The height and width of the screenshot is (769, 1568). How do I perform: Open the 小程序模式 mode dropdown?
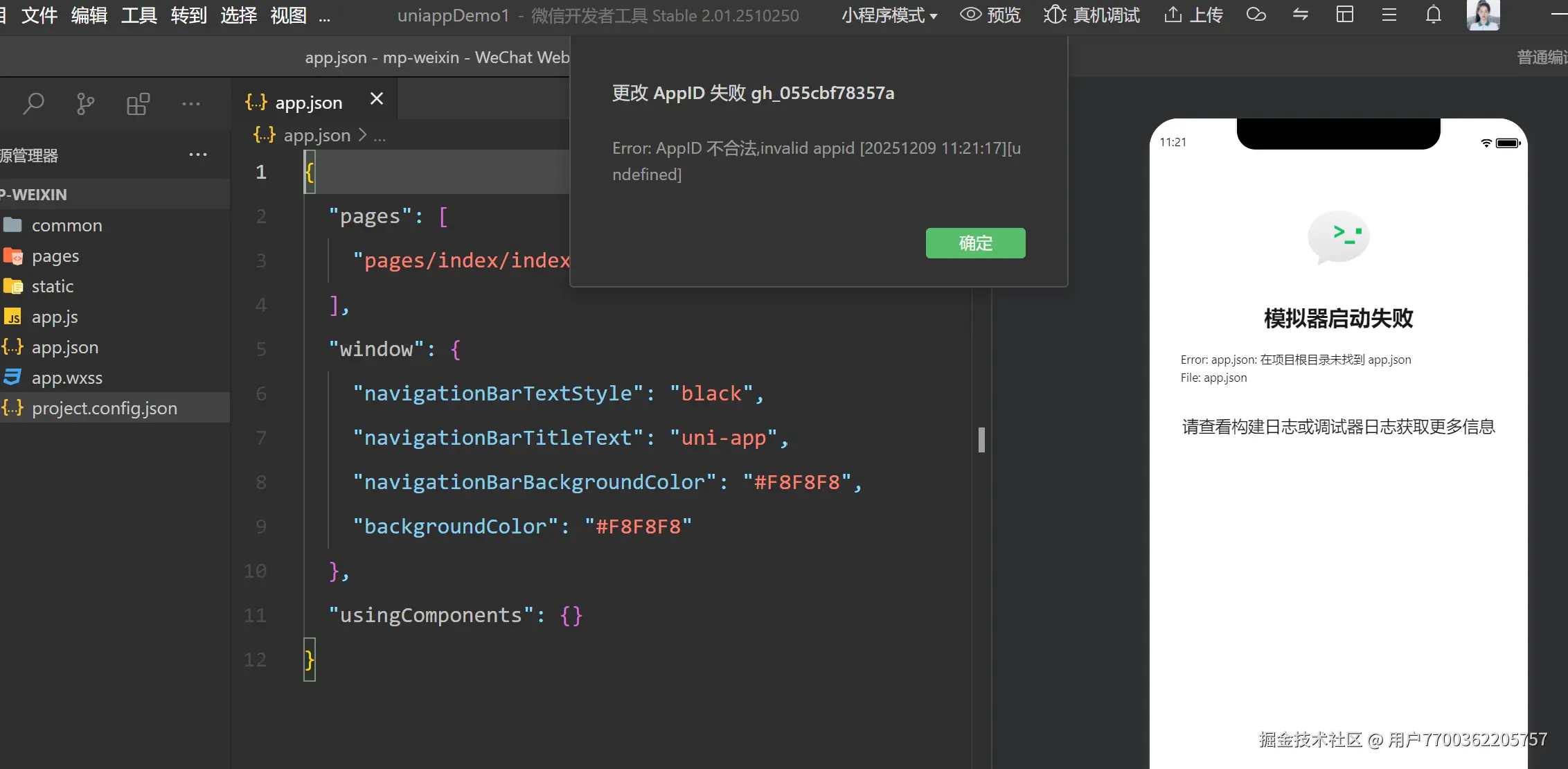(x=889, y=15)
